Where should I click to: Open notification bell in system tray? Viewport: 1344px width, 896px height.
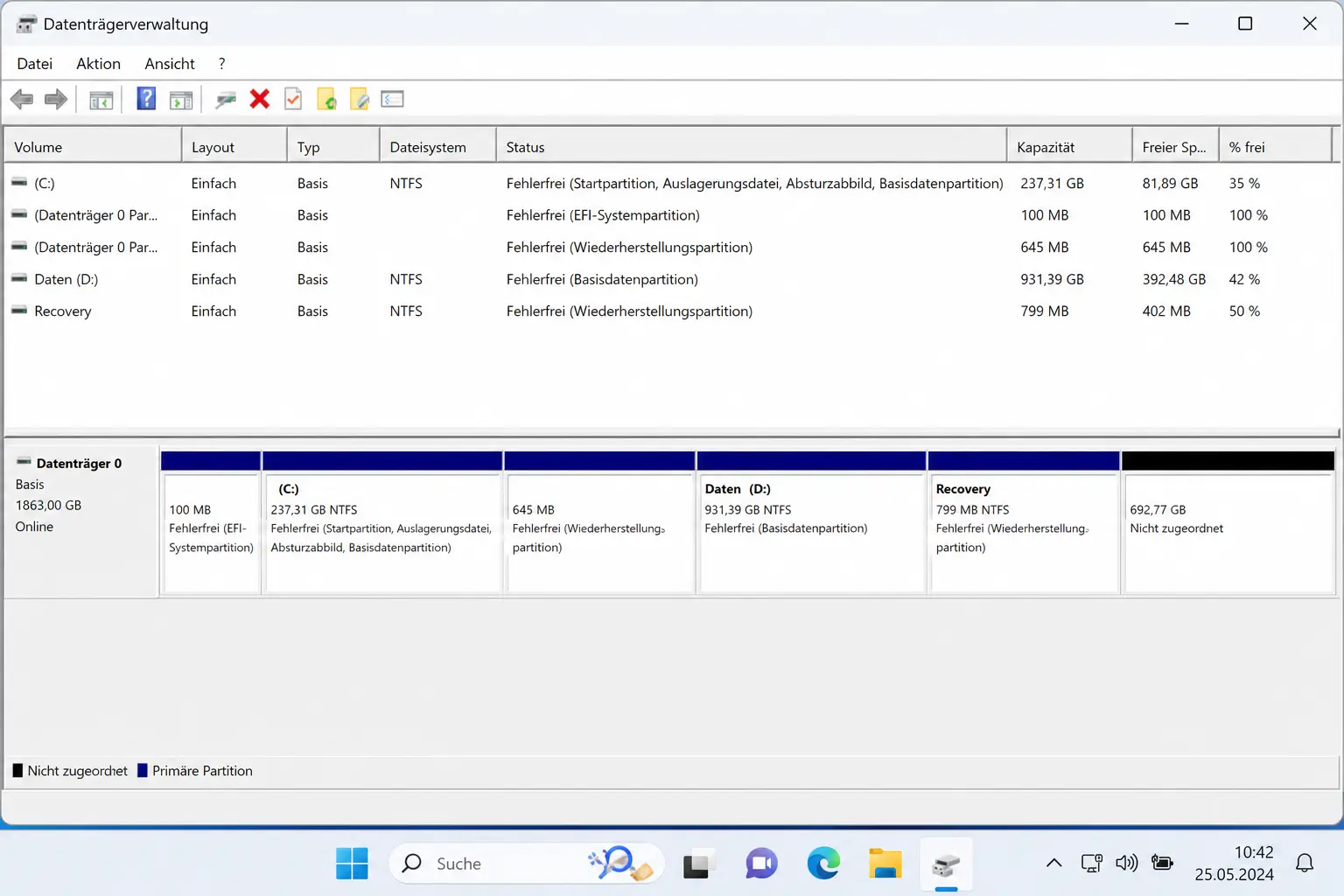coord(1305,864)
